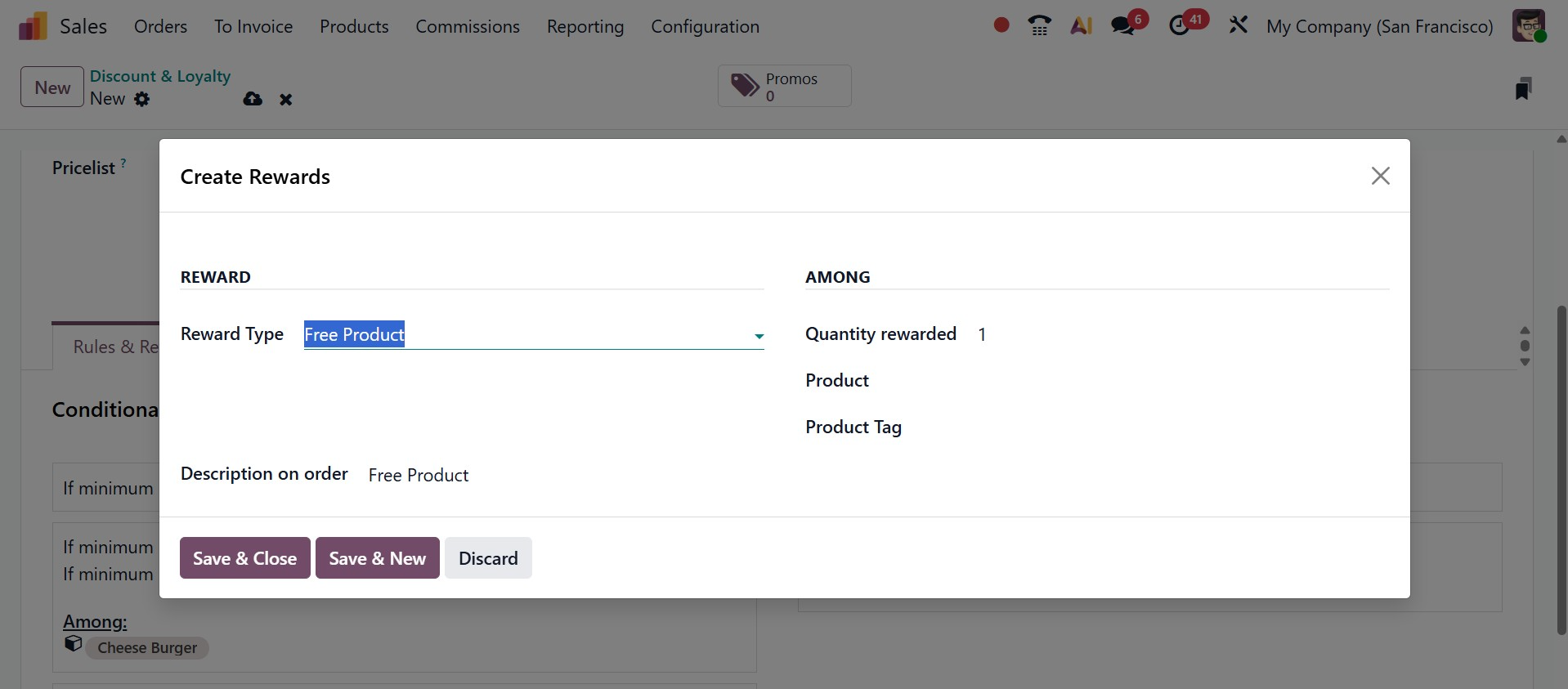Open the AI assistant icon
Image resolution: width=1568 pixels, height=689 pixels.
1081,26
